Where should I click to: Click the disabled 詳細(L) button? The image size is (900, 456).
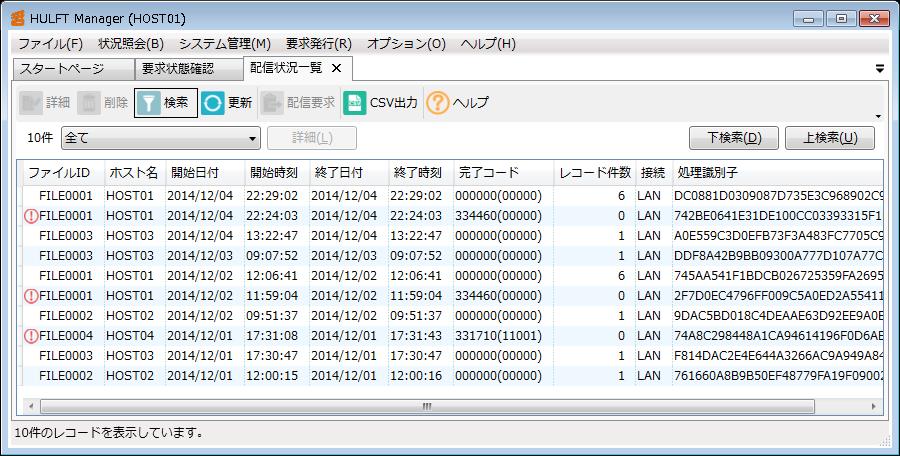[312, 138]
